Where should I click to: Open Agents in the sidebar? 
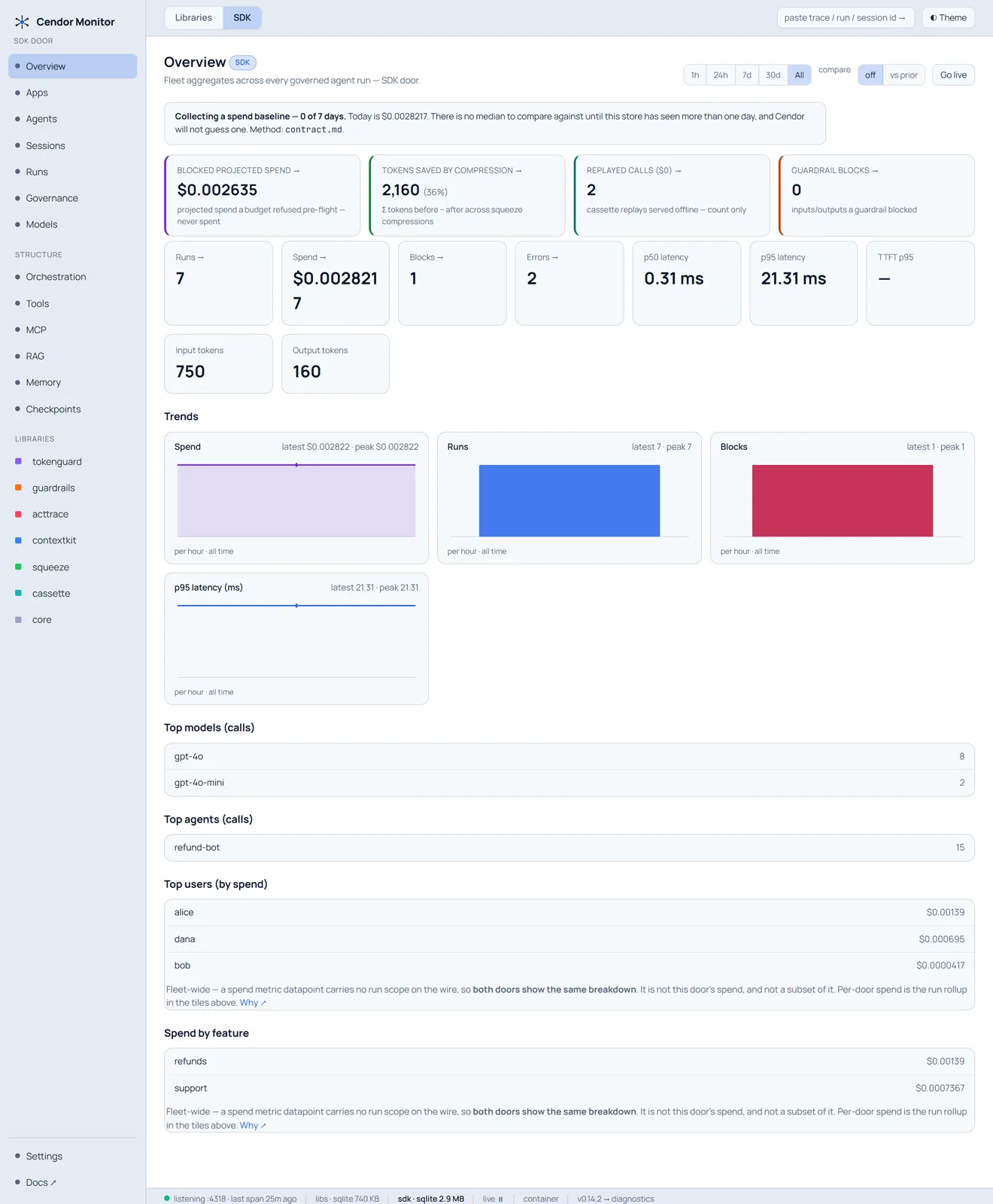72,119
